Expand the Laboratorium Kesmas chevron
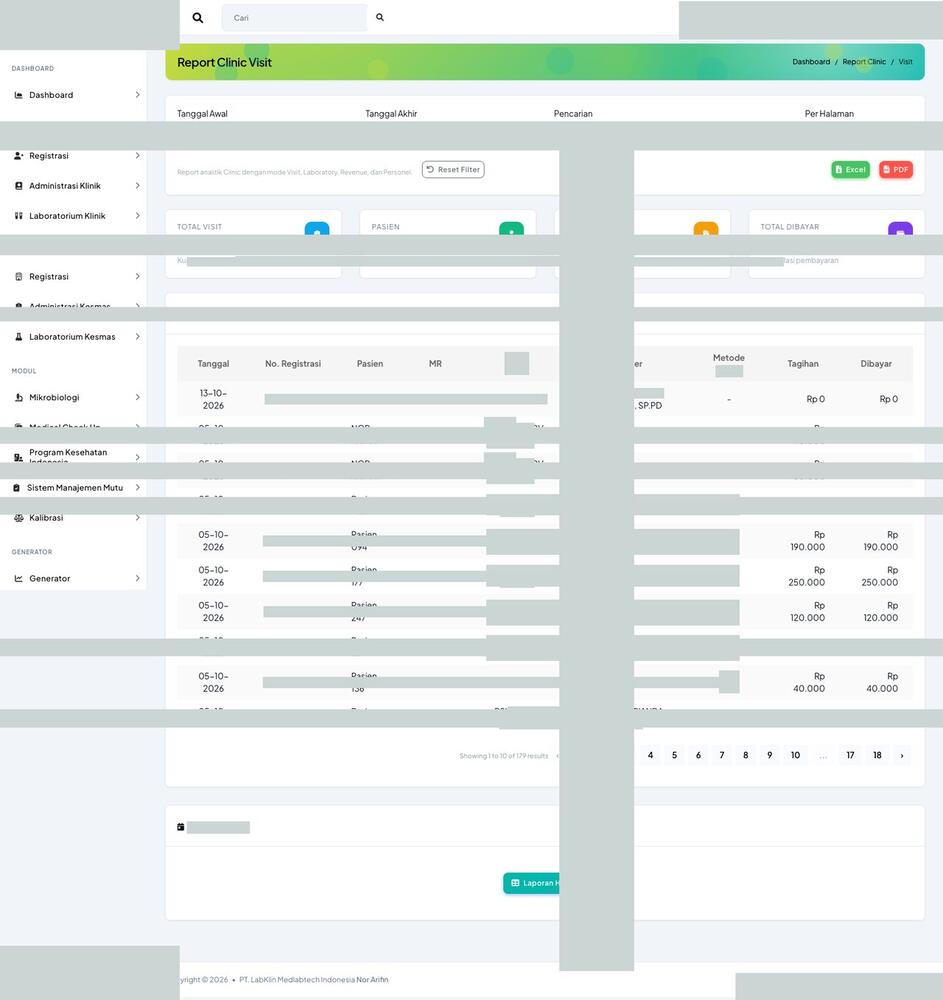This screenshot has width=943, height=1000. point(137,337)
